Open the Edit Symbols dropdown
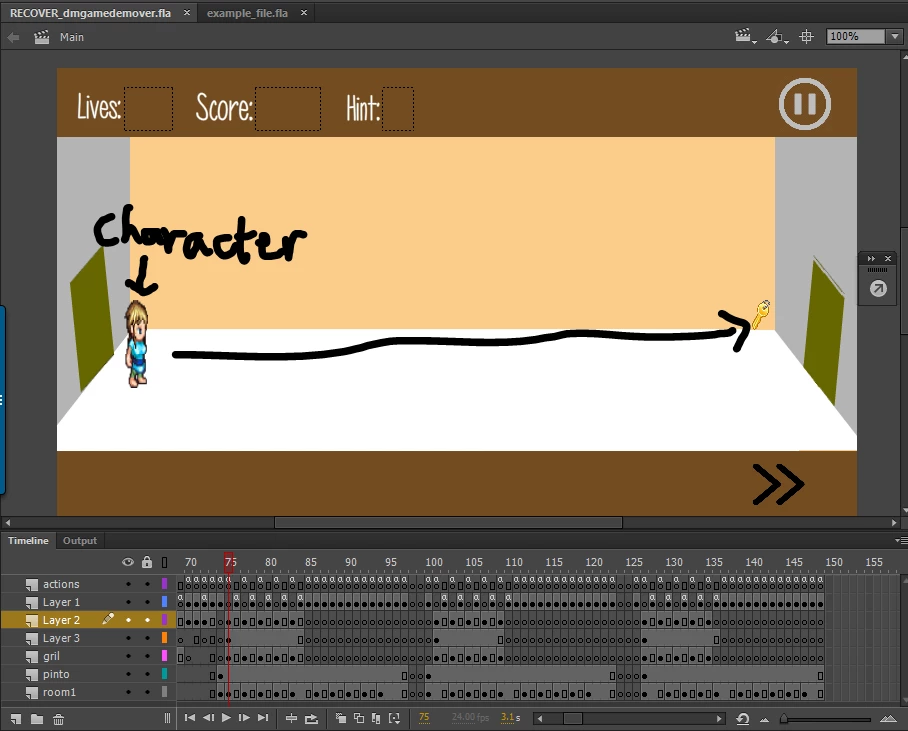 pyautogui.click(x=777, y=36)
